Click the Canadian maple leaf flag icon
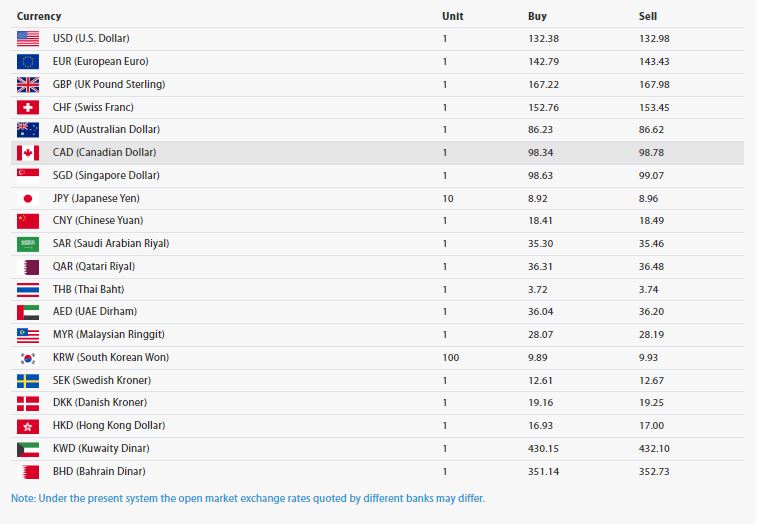The height and width of the screenshot is (524, 758). coord(28,153)
